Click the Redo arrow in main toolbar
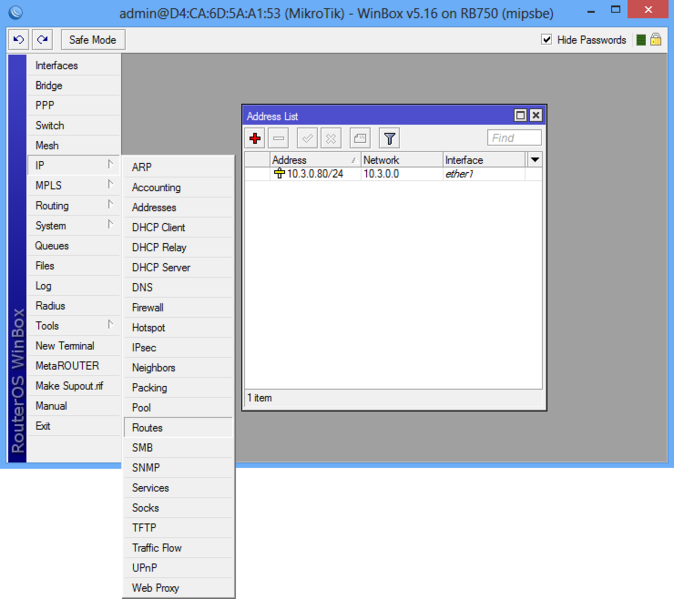 click(42, 40)
